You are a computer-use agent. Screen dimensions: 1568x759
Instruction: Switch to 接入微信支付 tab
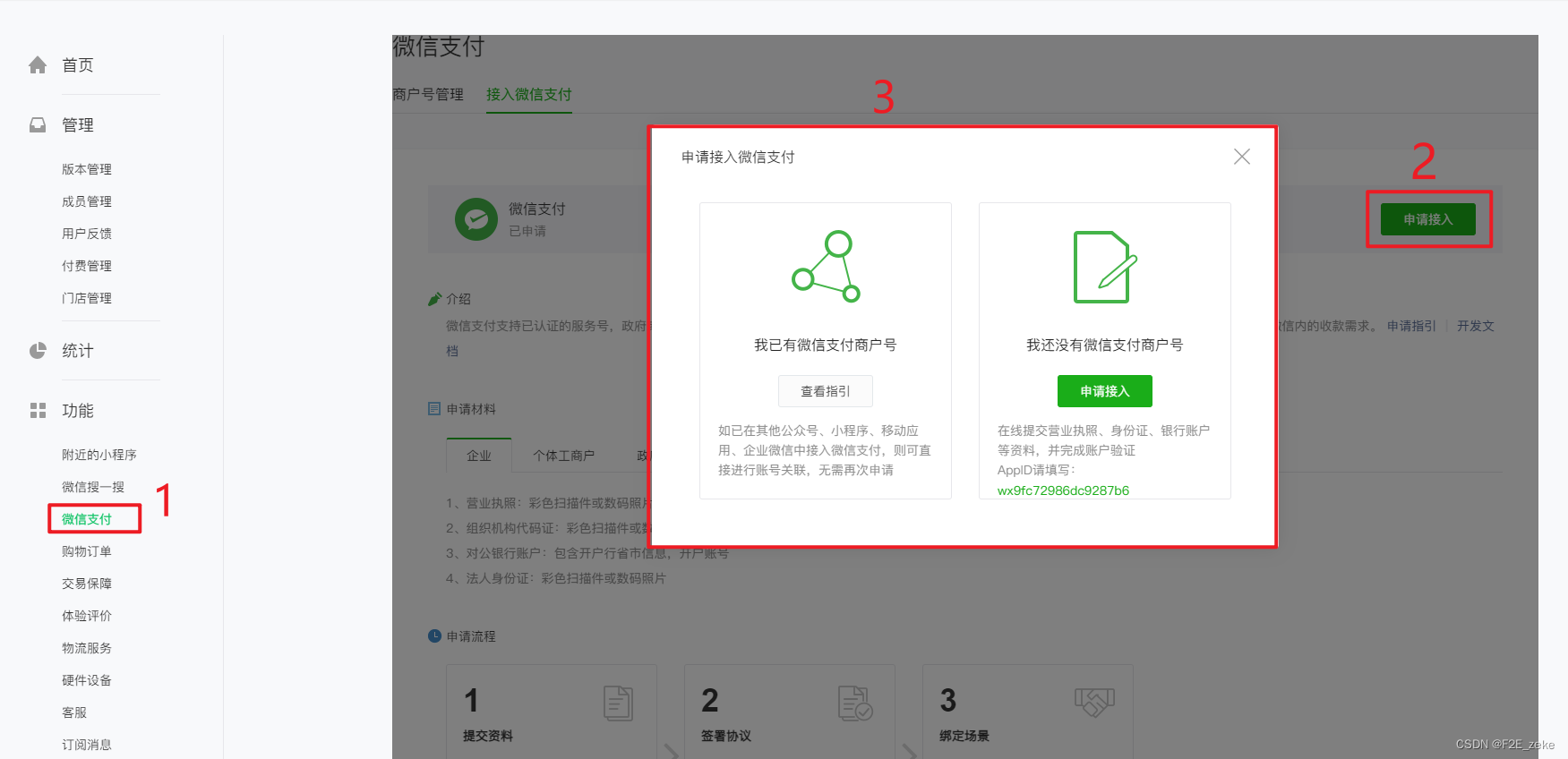click(529, 94)
